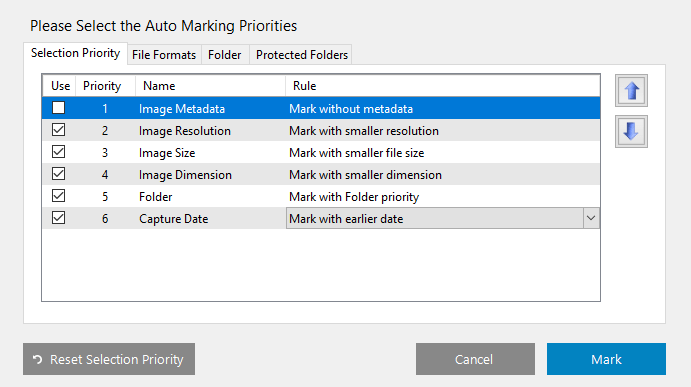691x387 pixels.
Task: Enable the Image Metadata checkbox
Action: click(59, 108)
